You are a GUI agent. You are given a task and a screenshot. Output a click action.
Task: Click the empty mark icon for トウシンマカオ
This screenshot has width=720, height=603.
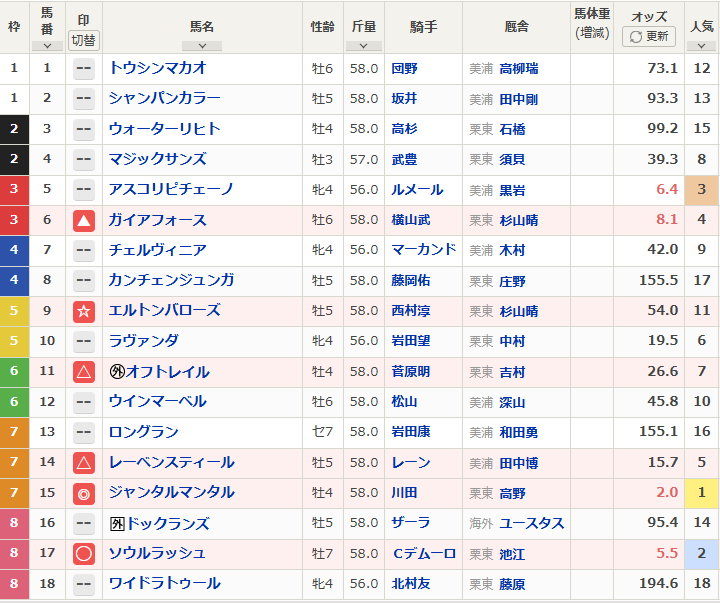(x=84, y=68)
